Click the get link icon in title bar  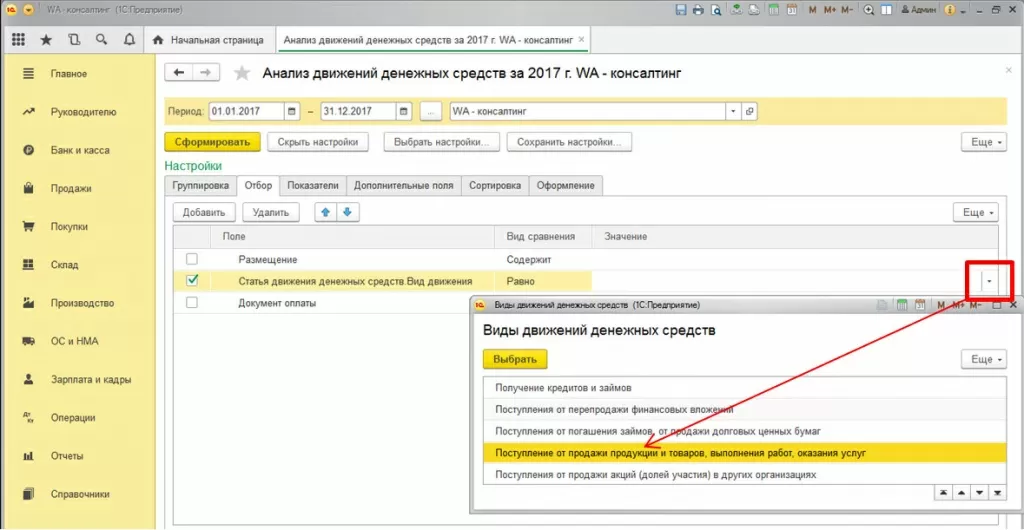click(x=737, y=10)
